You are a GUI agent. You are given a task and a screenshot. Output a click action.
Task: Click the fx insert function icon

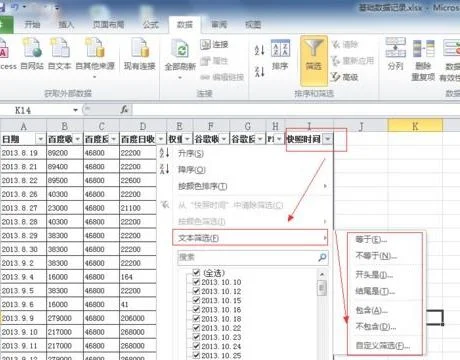[125, 109]
